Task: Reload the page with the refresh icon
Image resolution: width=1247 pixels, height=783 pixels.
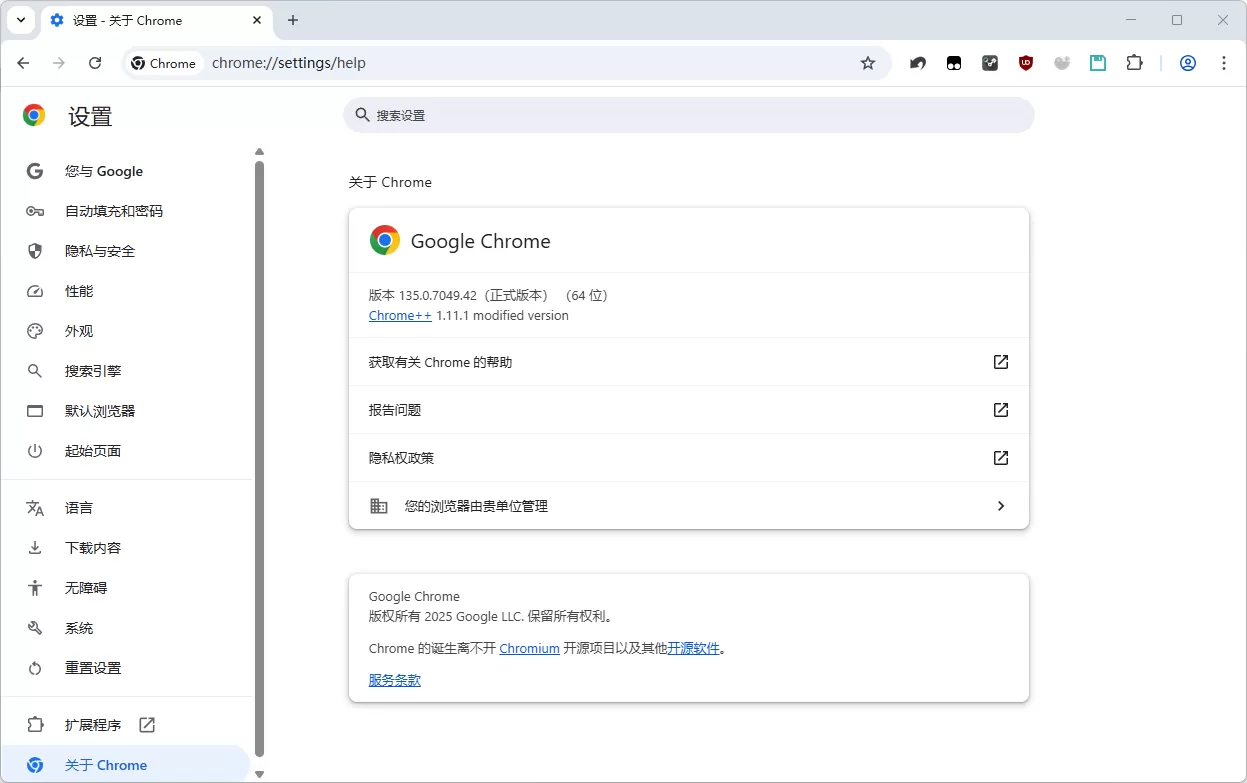Action: 95,62
